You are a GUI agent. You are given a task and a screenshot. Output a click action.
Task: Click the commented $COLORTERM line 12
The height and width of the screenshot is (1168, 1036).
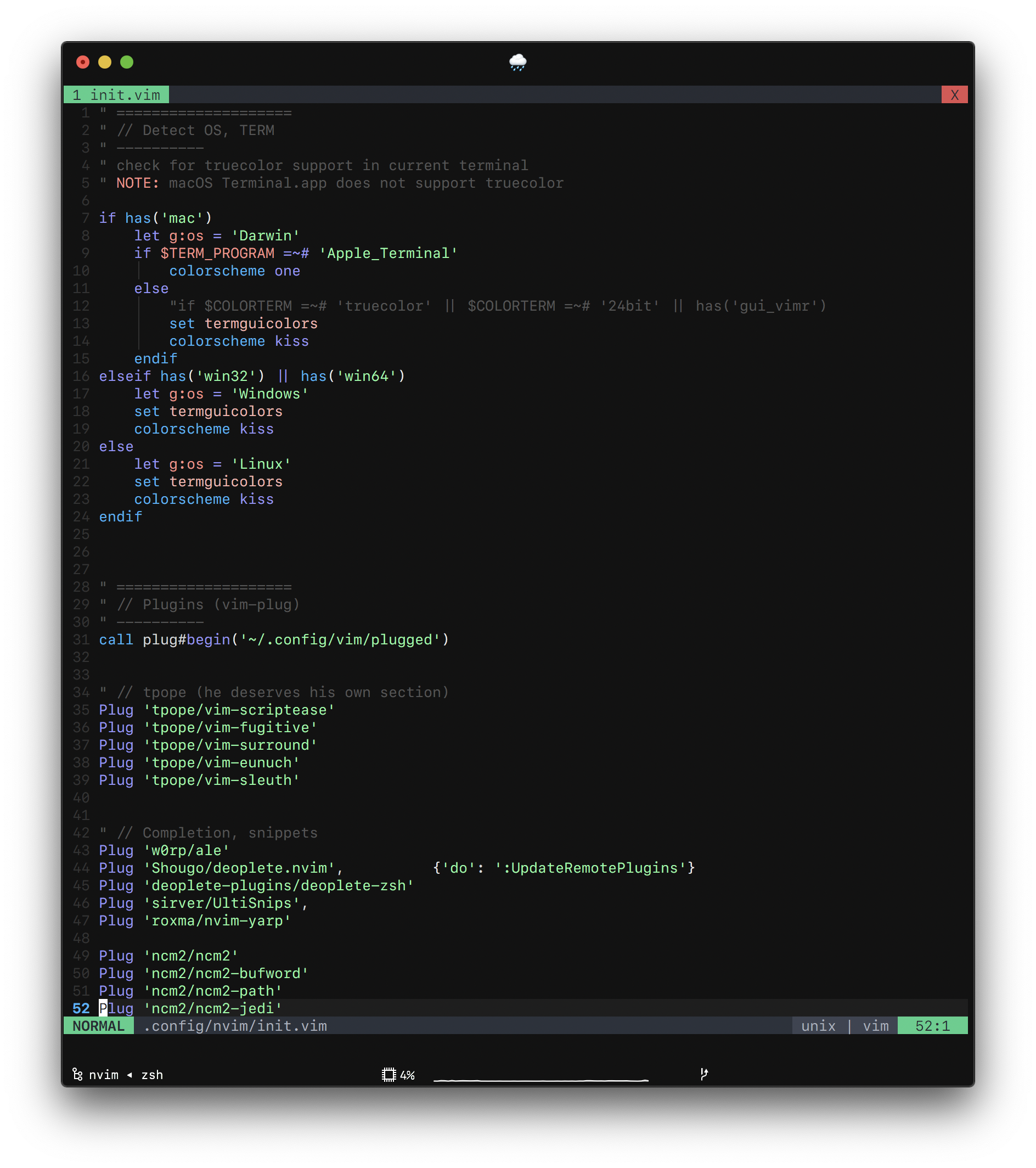click(498, 306)
